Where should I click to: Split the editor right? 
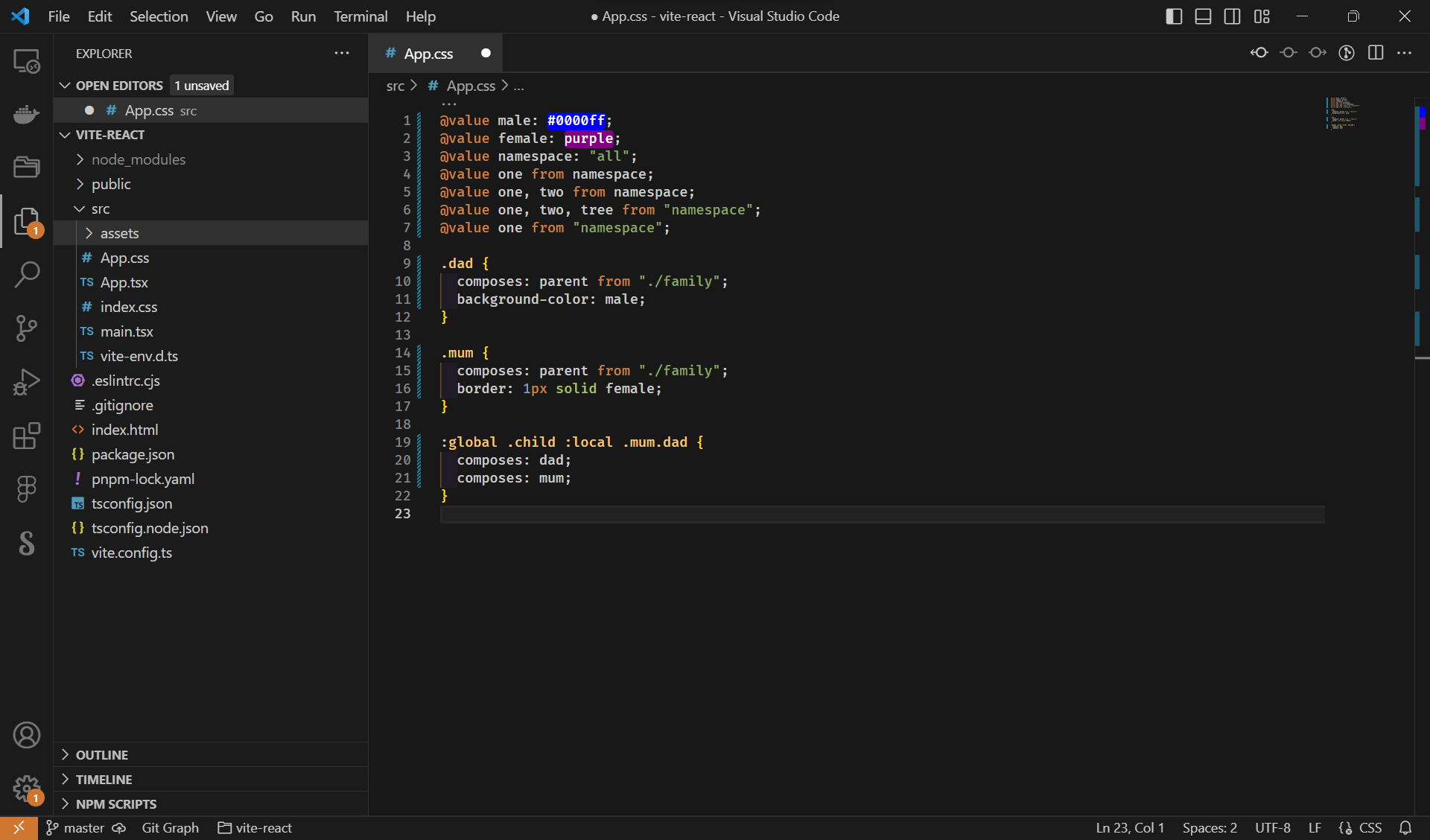[1376, 53]
